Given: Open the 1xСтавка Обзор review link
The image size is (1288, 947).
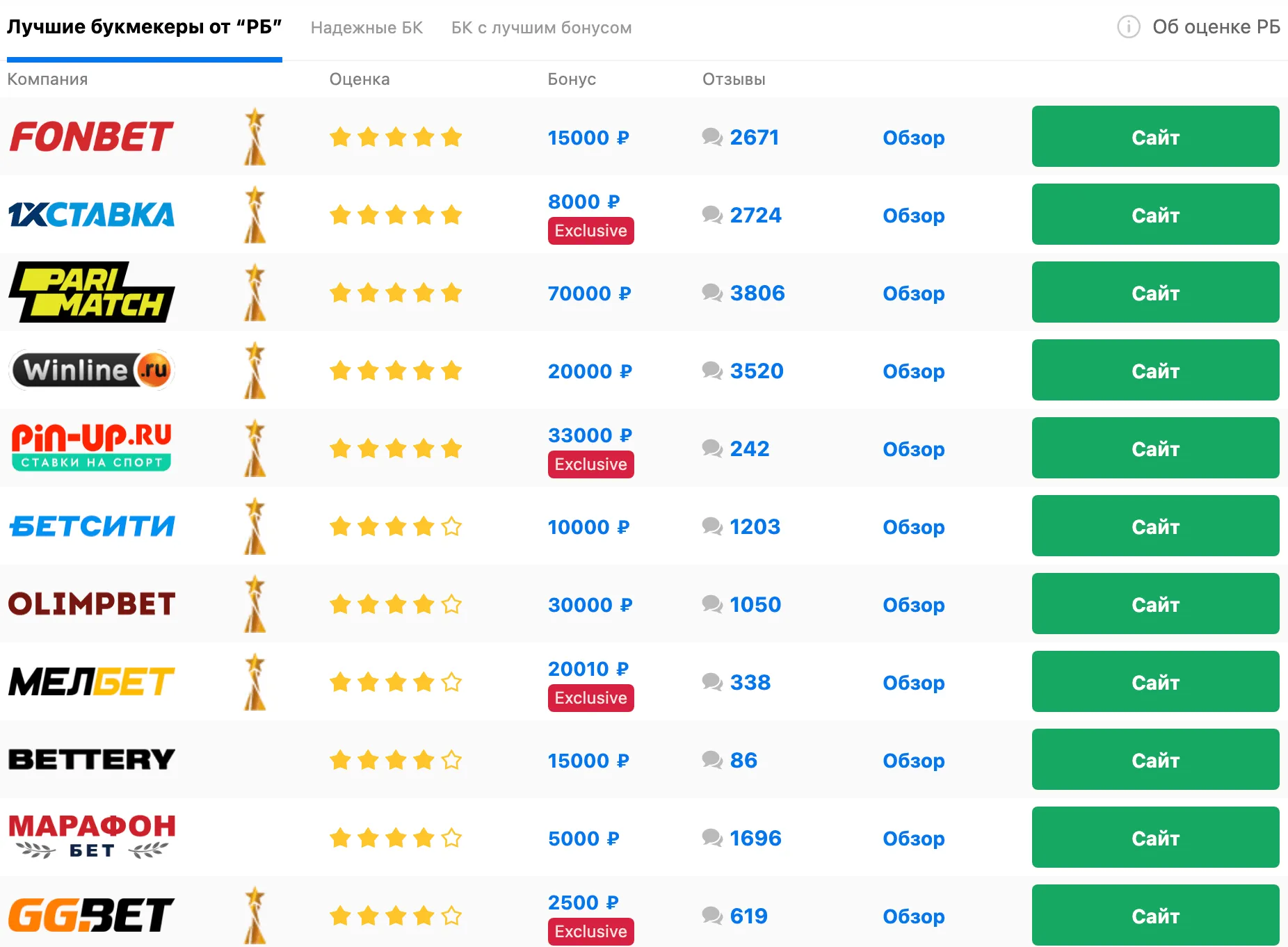Looking at the screenshot, I should (914, 216).
